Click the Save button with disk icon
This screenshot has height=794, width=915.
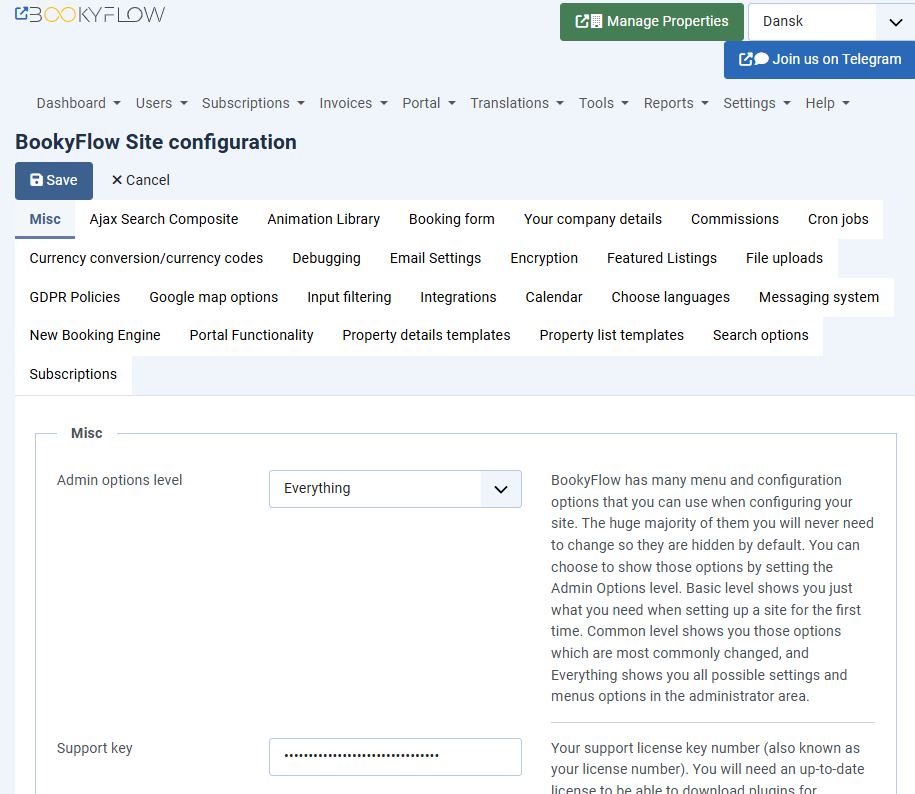pos(54,181)
